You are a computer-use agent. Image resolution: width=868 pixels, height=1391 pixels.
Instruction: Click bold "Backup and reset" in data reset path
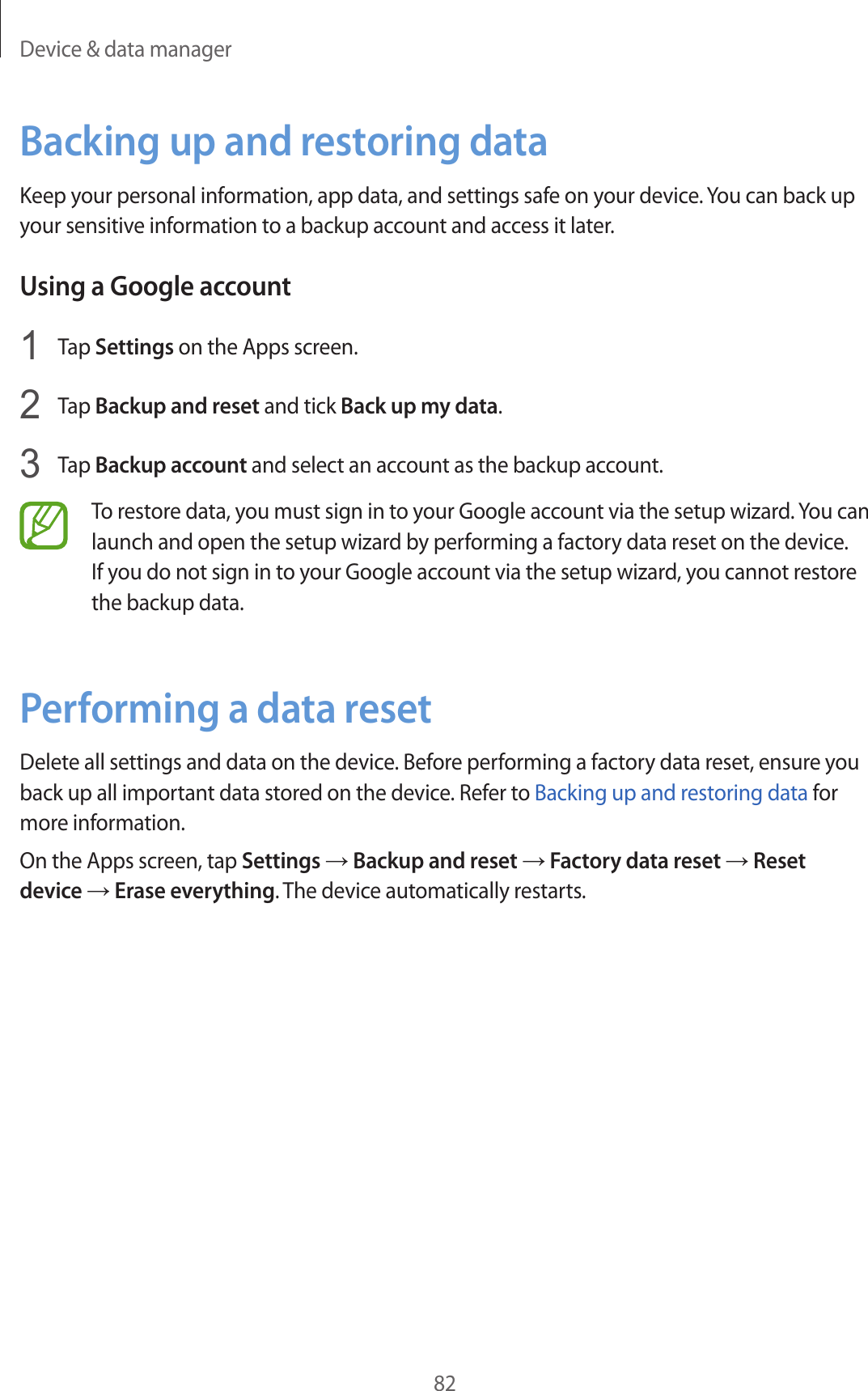tap(435, 861)
